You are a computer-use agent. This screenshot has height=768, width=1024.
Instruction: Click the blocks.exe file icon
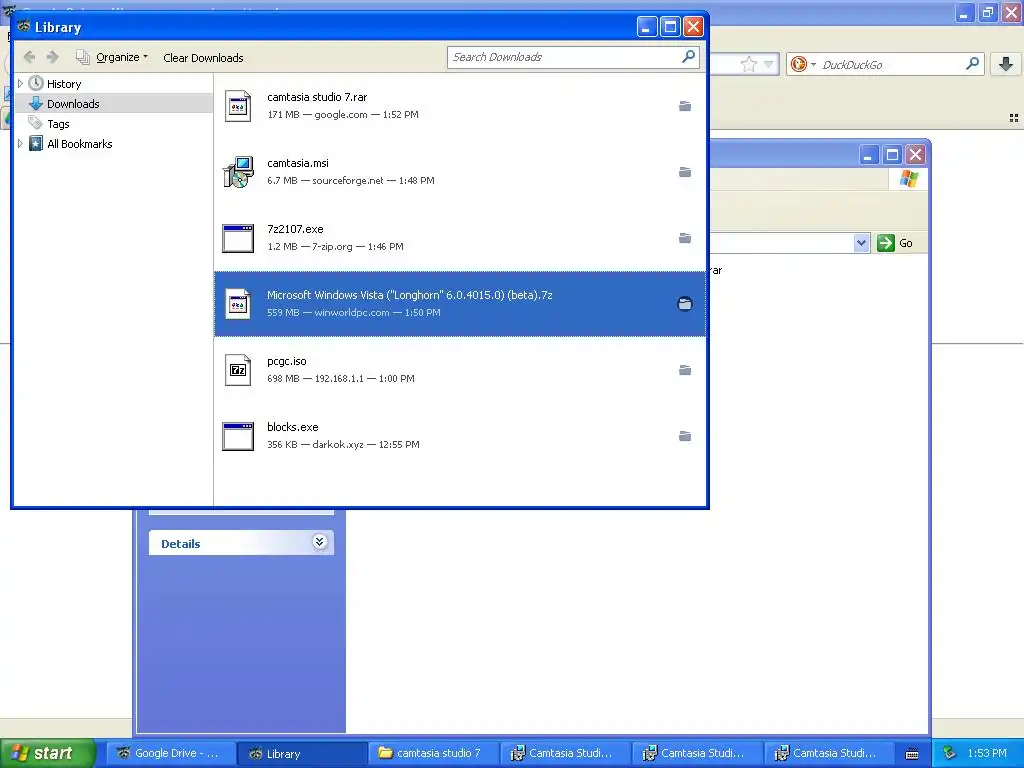[238, 436]
